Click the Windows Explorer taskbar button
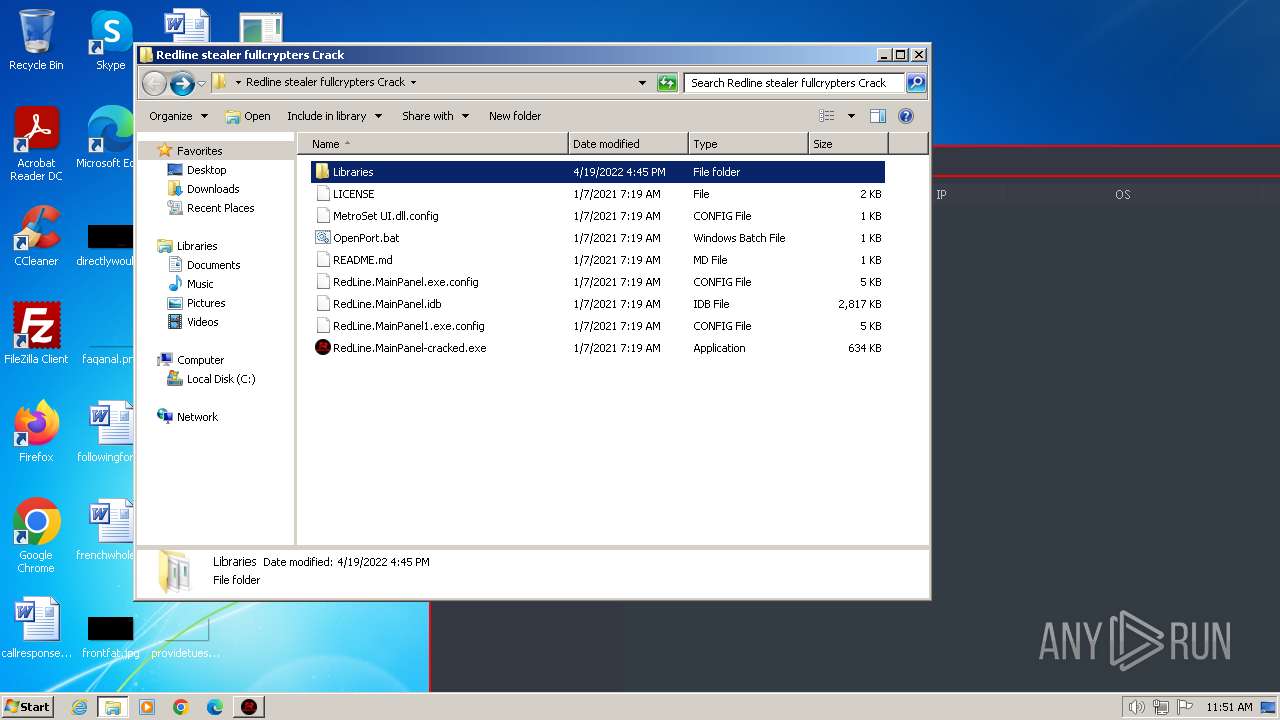Viewport: 1280px width, 720px height. [113, 707]
